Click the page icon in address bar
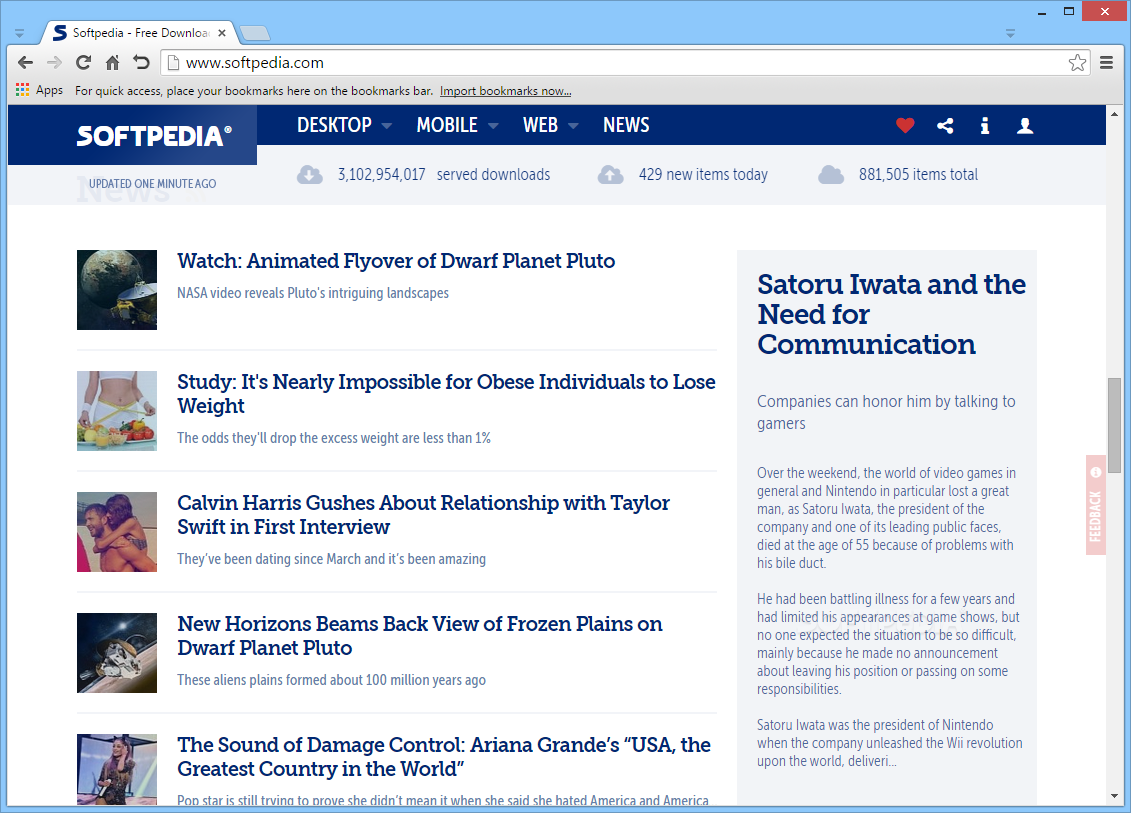 pos(172,63)
